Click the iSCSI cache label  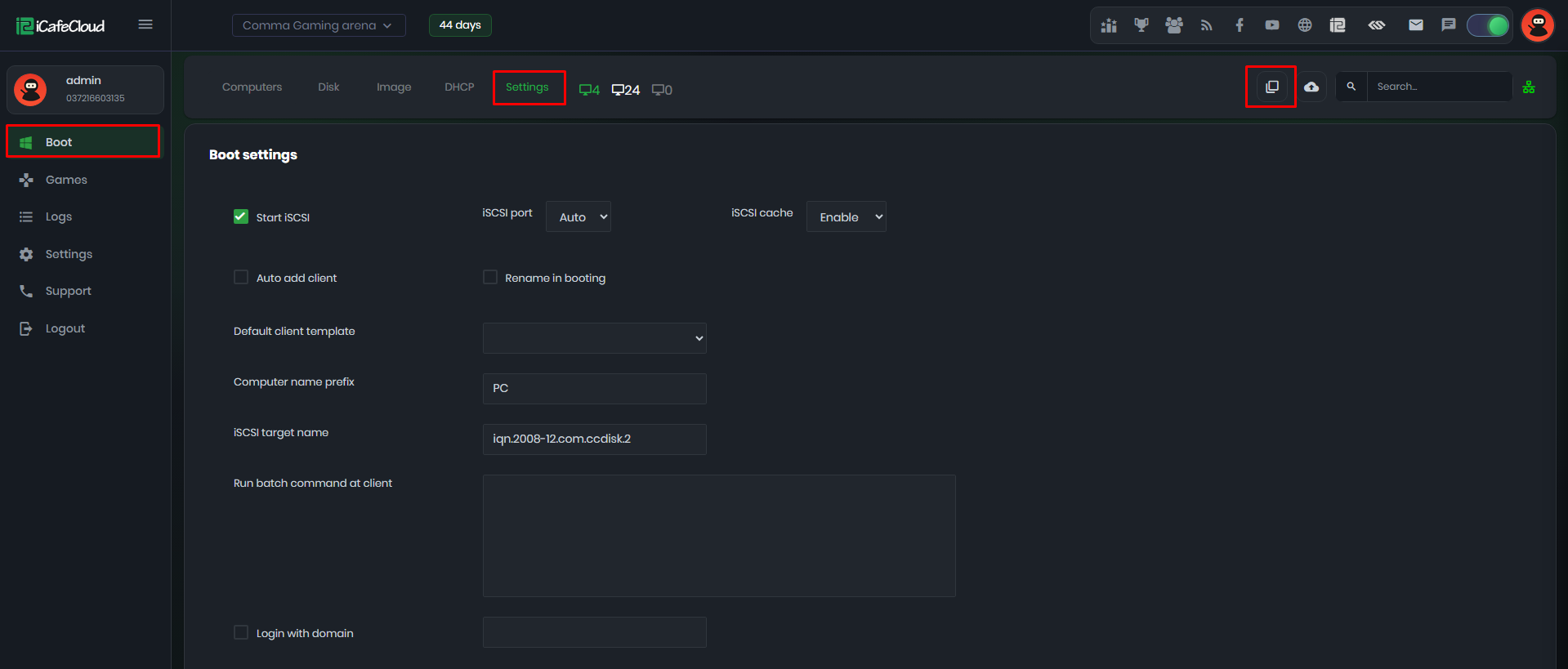tap(762, 212)
